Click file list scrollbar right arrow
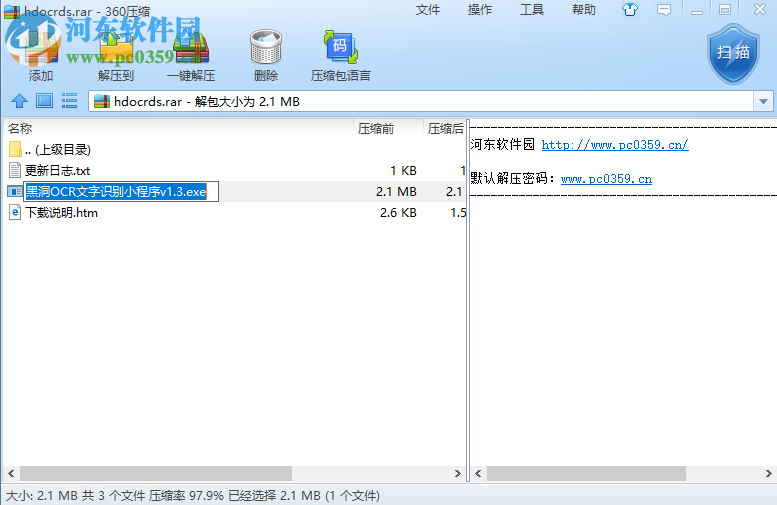777x505 pixels. coord(458,473)
